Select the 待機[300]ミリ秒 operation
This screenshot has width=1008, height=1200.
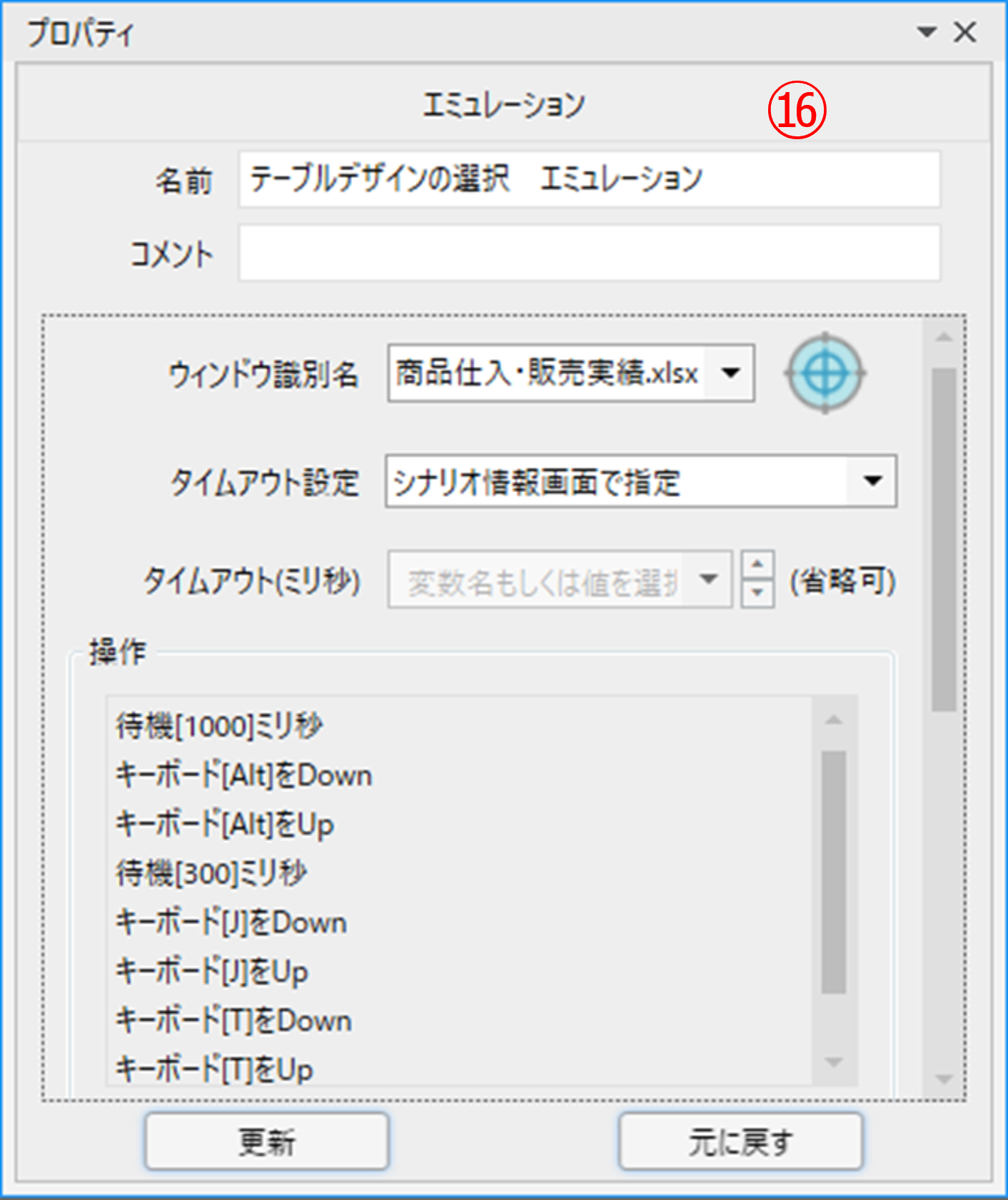(212, 873)
